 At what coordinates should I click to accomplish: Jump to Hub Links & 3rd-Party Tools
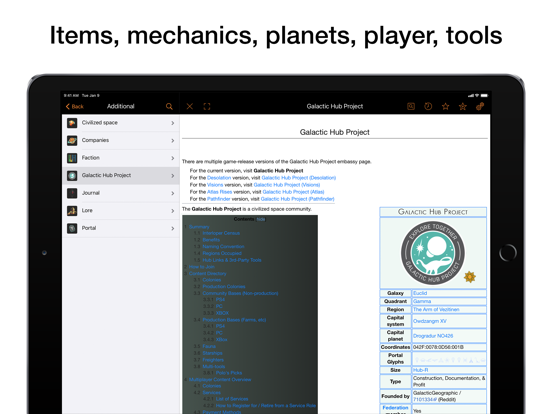tap(232, 260)
